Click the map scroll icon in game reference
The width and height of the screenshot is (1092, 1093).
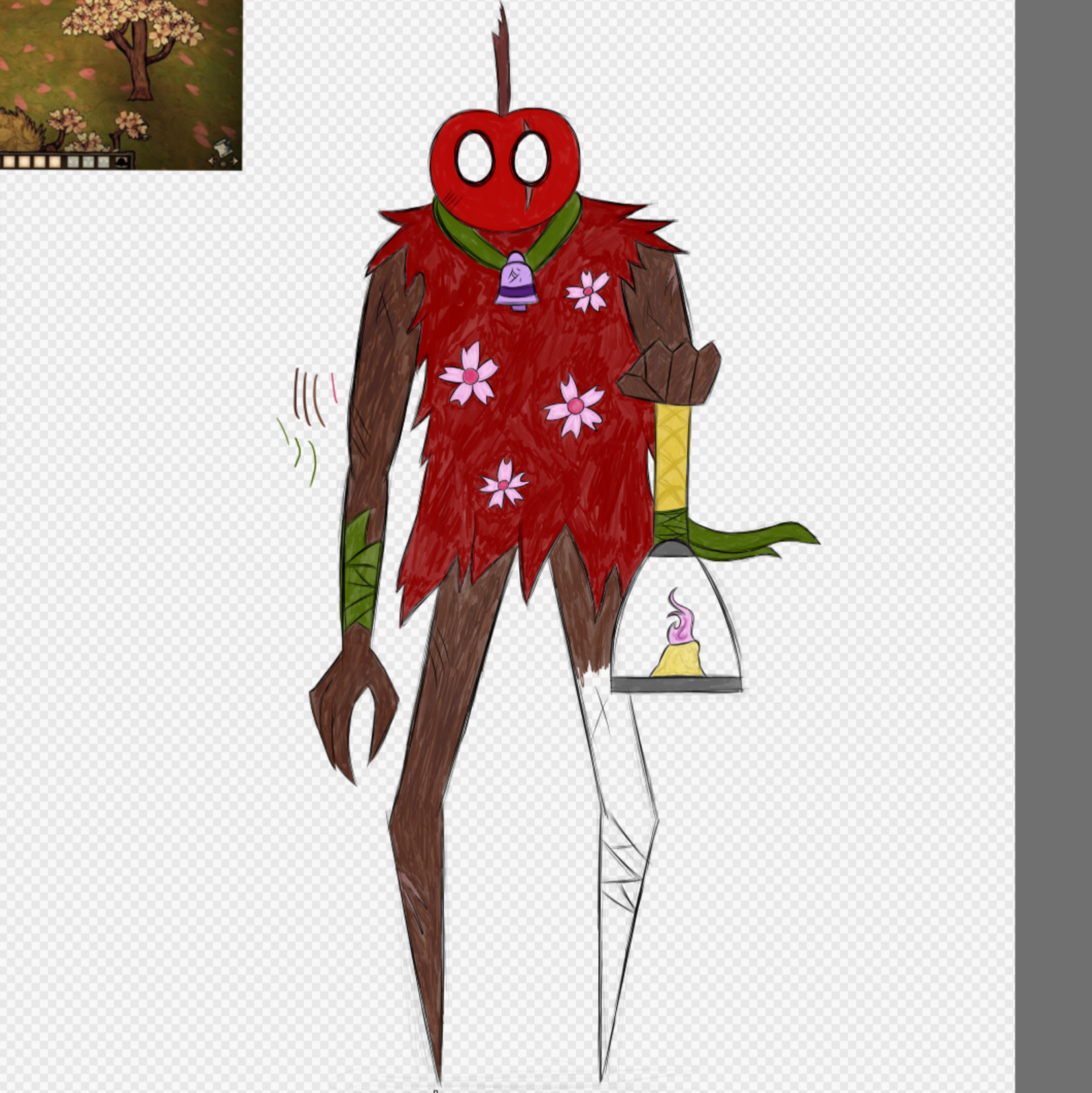click(223, 147)
